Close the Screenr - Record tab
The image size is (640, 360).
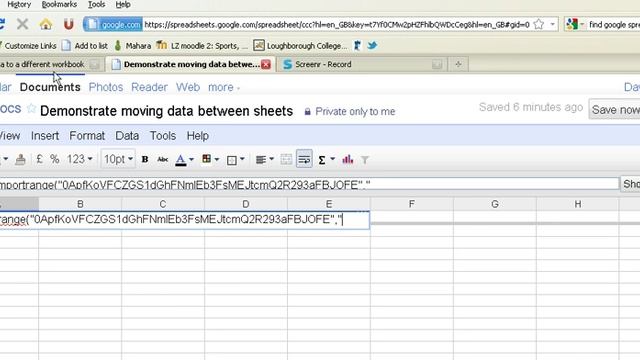click(437, 64)
